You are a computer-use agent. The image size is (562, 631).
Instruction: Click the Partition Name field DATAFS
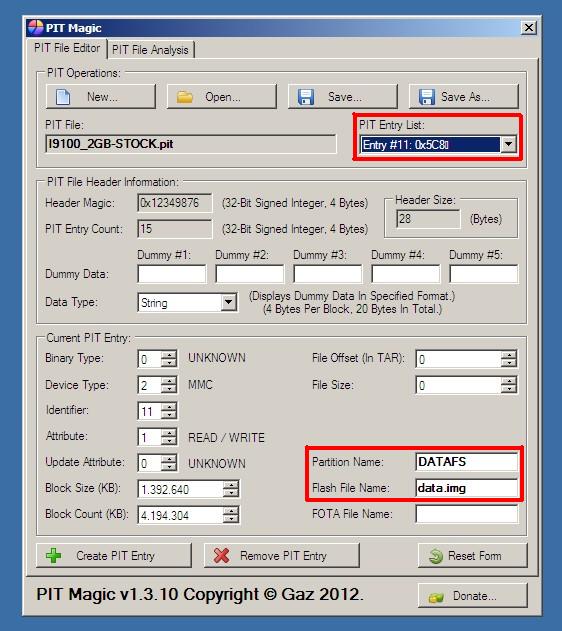coord(467,462)
